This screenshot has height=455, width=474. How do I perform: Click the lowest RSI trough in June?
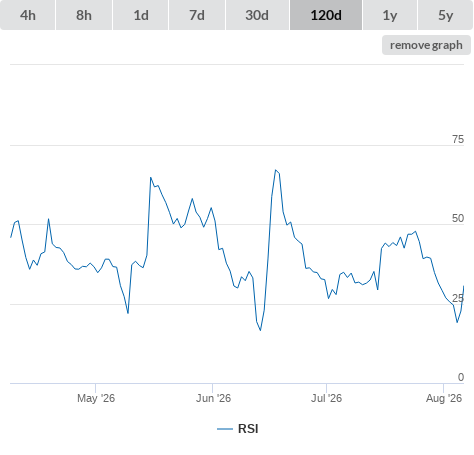click(x=260, y=330)
